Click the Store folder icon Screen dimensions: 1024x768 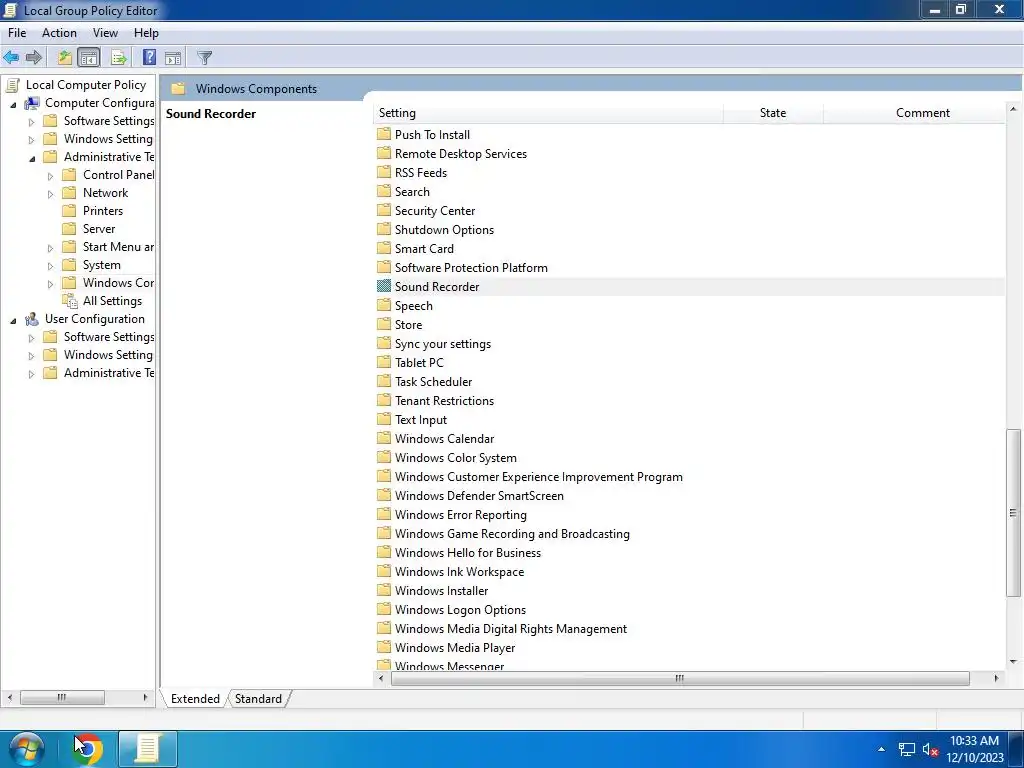coord(384,324)
